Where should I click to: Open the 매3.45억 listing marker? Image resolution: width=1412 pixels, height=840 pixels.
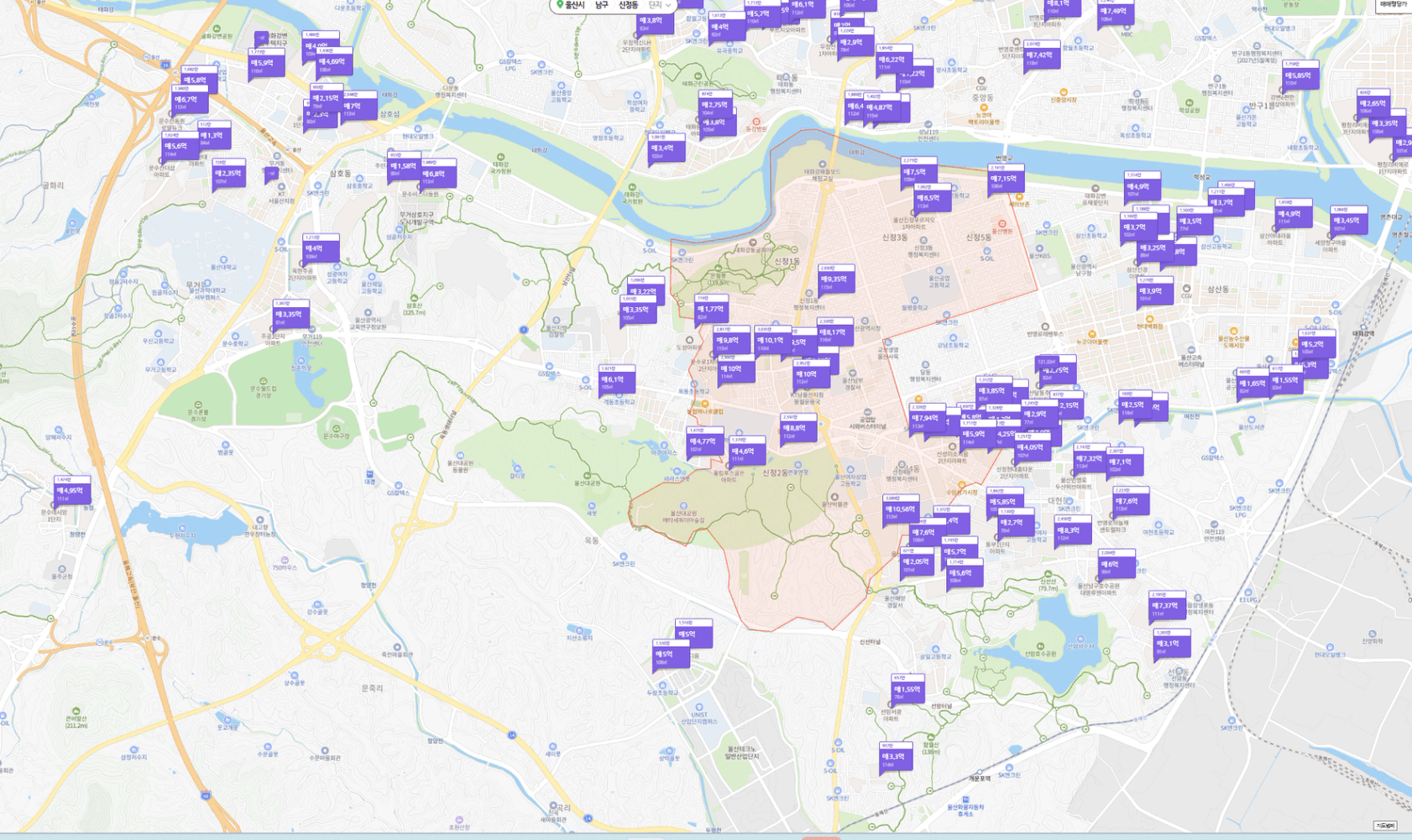click(1348, 220)
